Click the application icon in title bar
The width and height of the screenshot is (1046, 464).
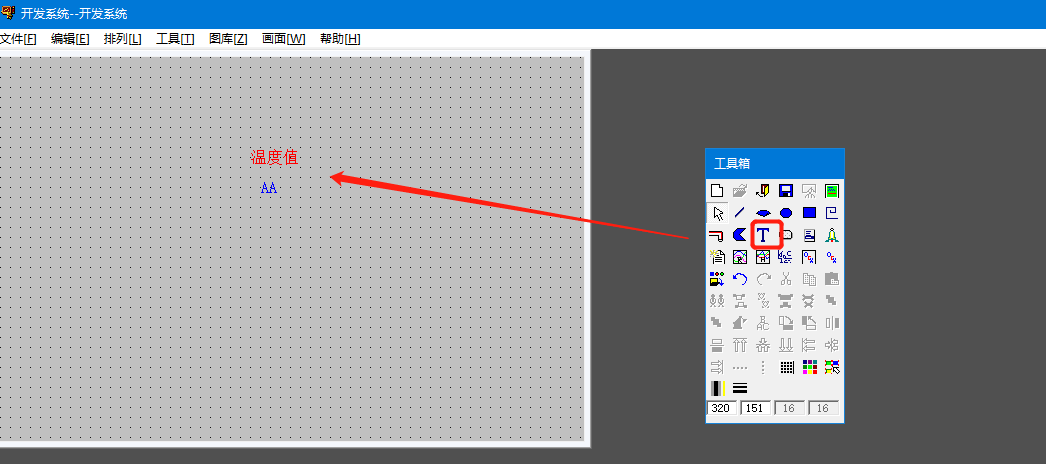(x=8, y=13)
